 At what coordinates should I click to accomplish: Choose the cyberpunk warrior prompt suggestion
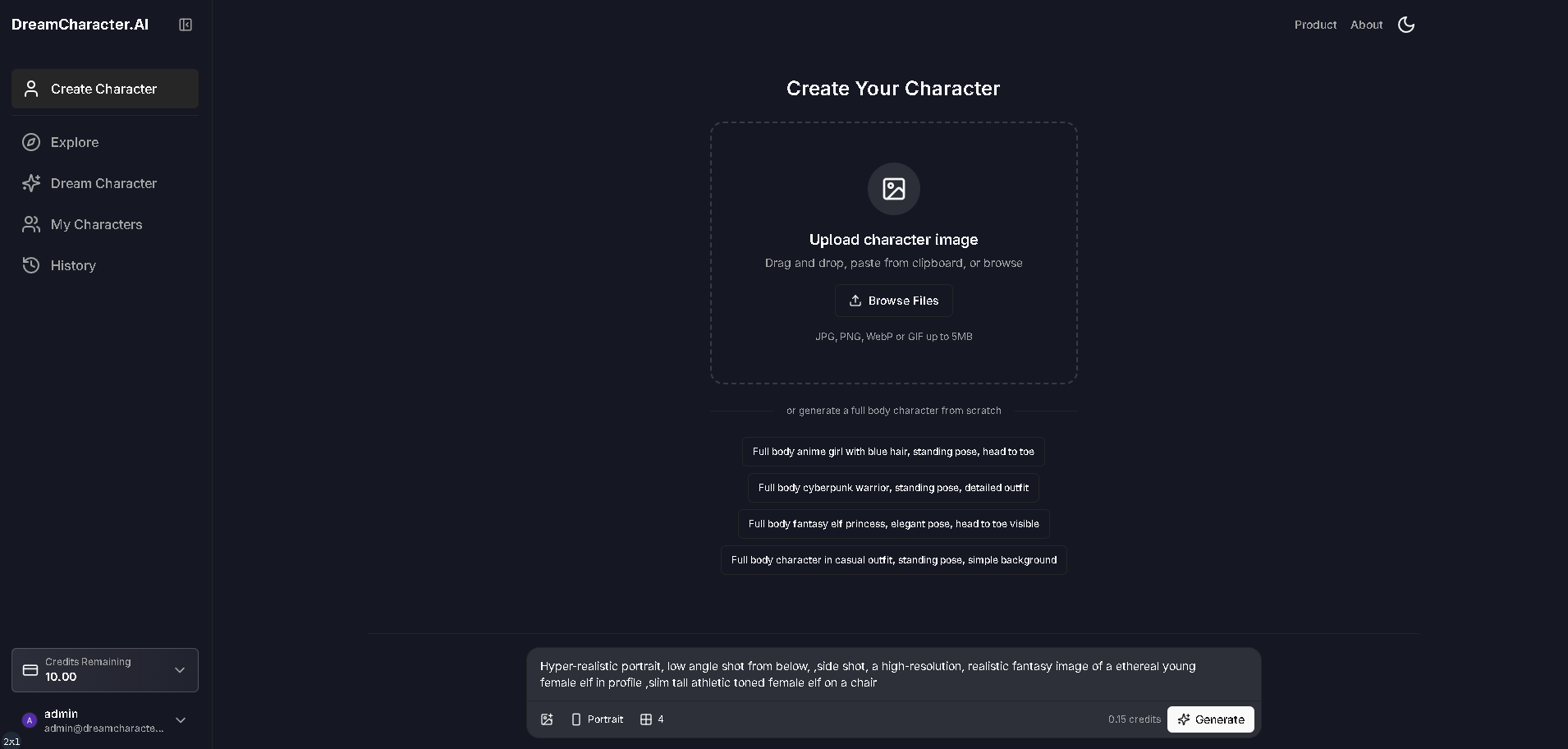click(893, 488)
